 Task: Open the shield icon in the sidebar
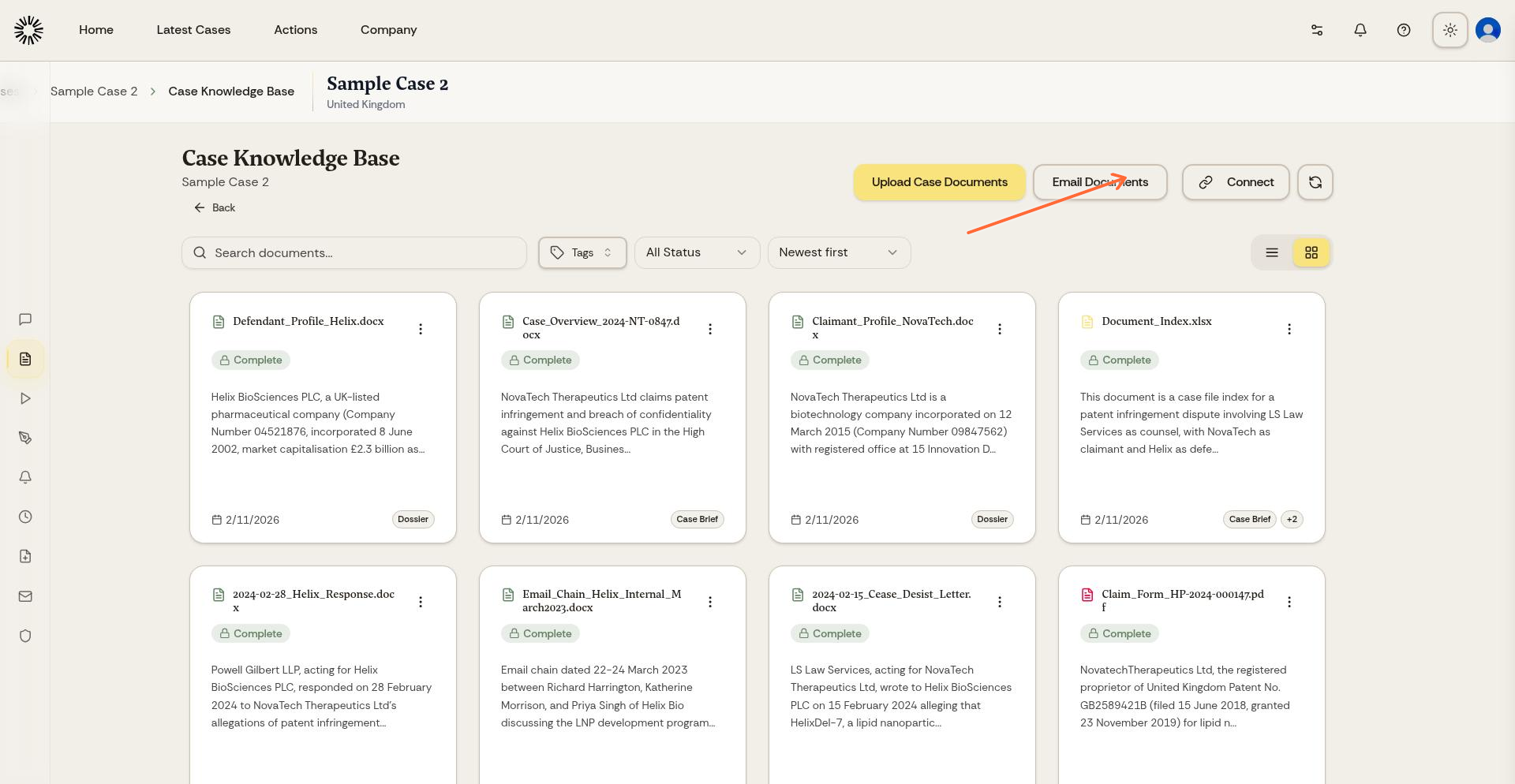pyautogui.click(x=25, y=636)
